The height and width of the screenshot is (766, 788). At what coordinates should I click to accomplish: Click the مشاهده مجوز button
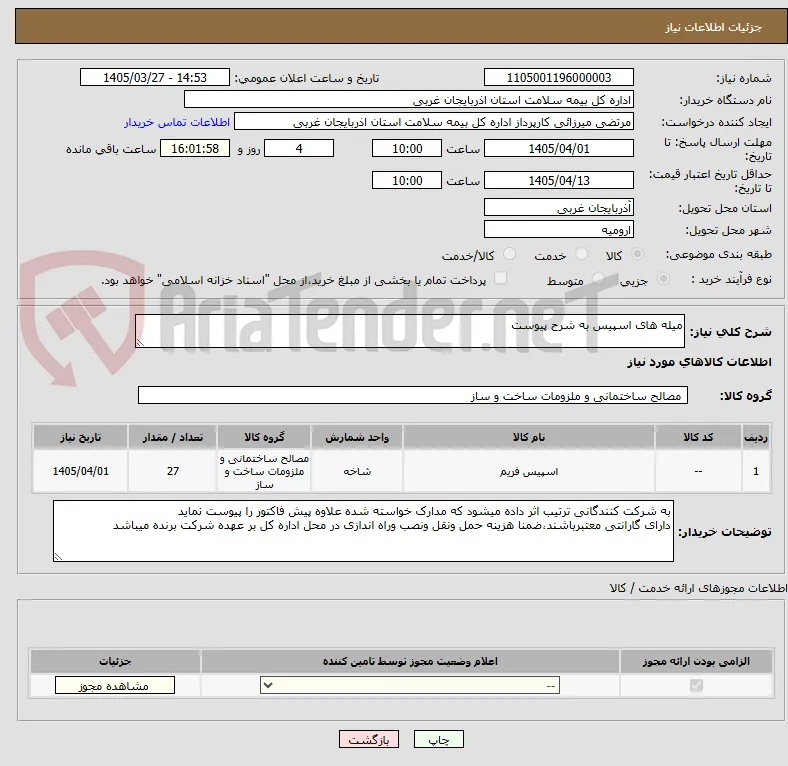115,686
